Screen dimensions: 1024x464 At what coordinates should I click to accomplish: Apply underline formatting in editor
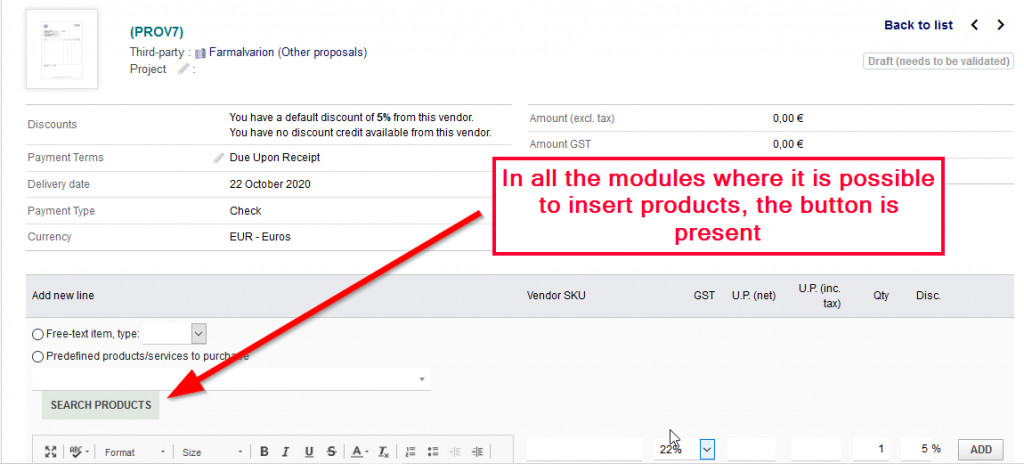click(309, 452)
